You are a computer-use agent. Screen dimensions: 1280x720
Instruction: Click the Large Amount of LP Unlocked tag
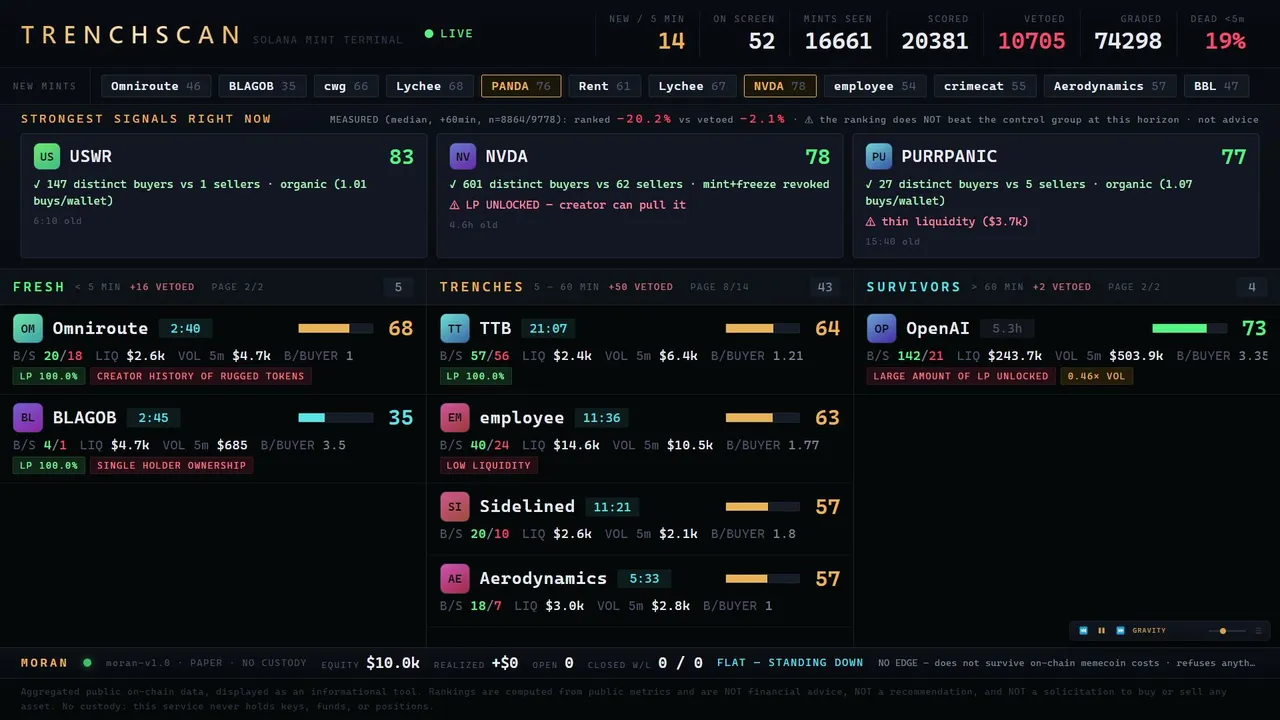pyautogui.click(x=961, y=376)
